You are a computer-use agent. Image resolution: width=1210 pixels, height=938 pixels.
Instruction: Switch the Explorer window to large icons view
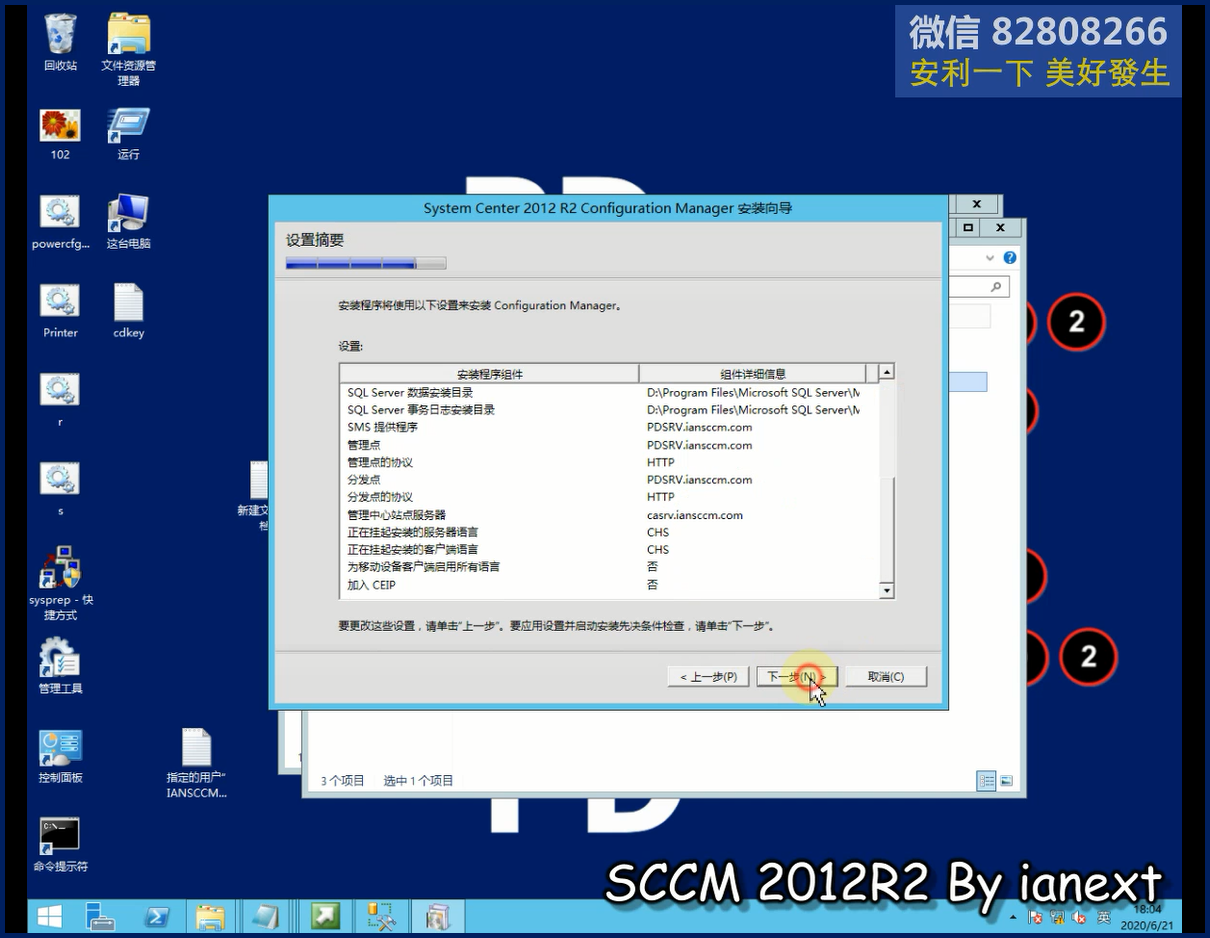[x=1006, y=781]
